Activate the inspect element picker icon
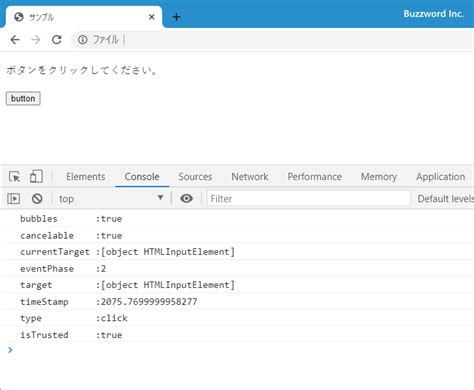The width and height of the screenshot is (474, 390). [15, 177]
